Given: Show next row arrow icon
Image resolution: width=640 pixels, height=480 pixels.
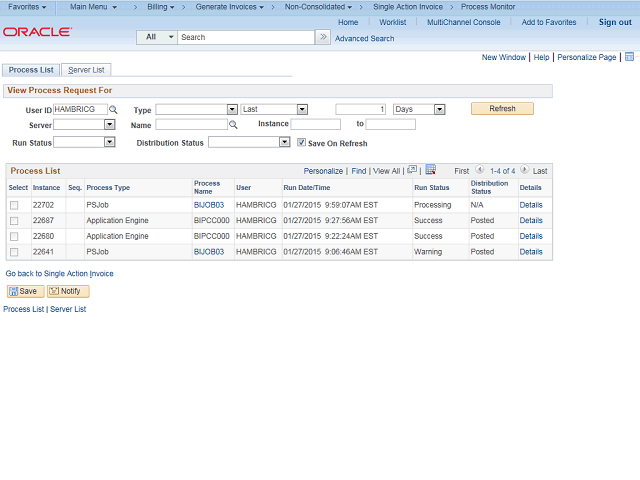Looking at the screenshot, I should click(x=524, y=169).
